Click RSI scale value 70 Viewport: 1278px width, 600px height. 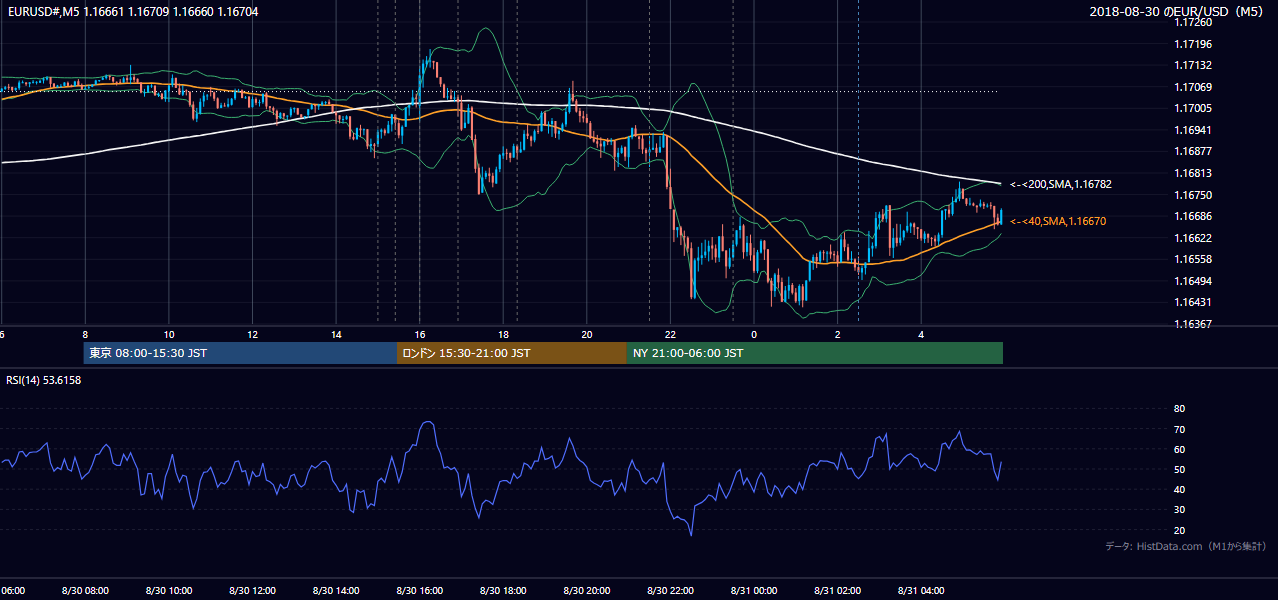point(1179,429)
